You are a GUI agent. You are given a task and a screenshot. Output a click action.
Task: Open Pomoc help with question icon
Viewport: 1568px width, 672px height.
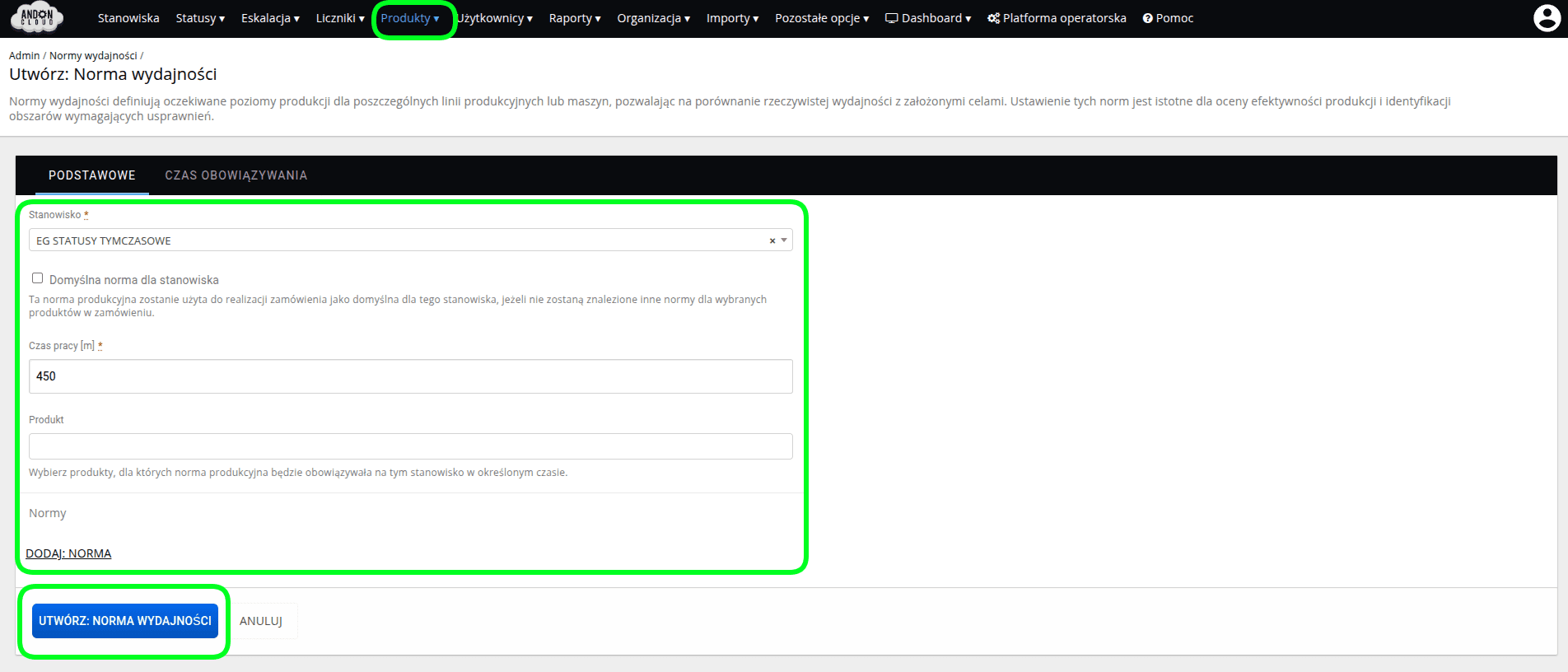click(1168, 18)
